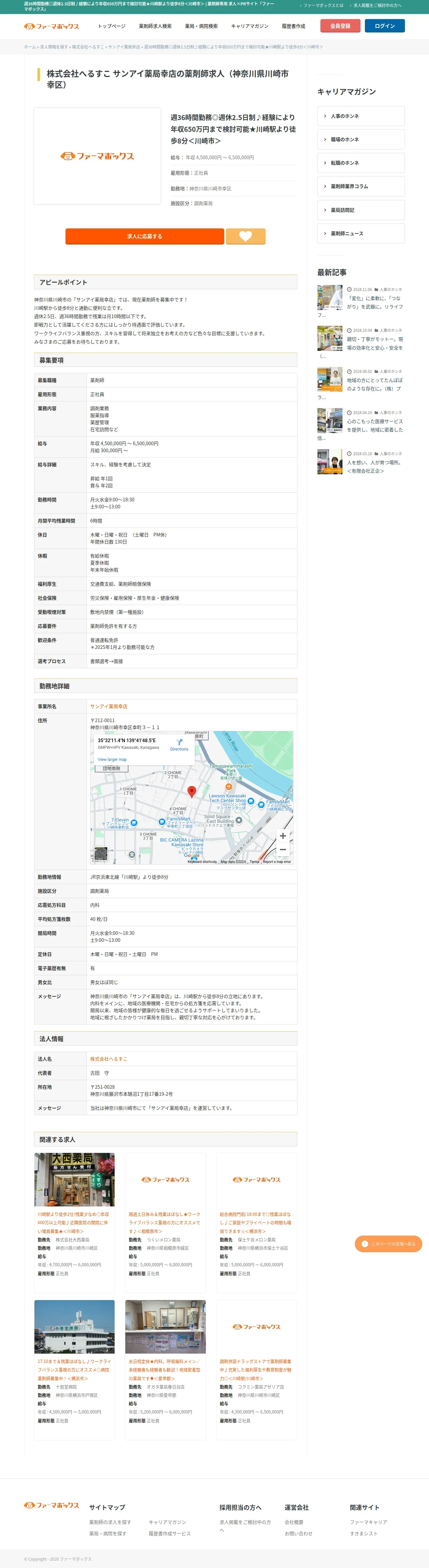
Task: Save this job with the heart icon
Action: tap(246, 236)
